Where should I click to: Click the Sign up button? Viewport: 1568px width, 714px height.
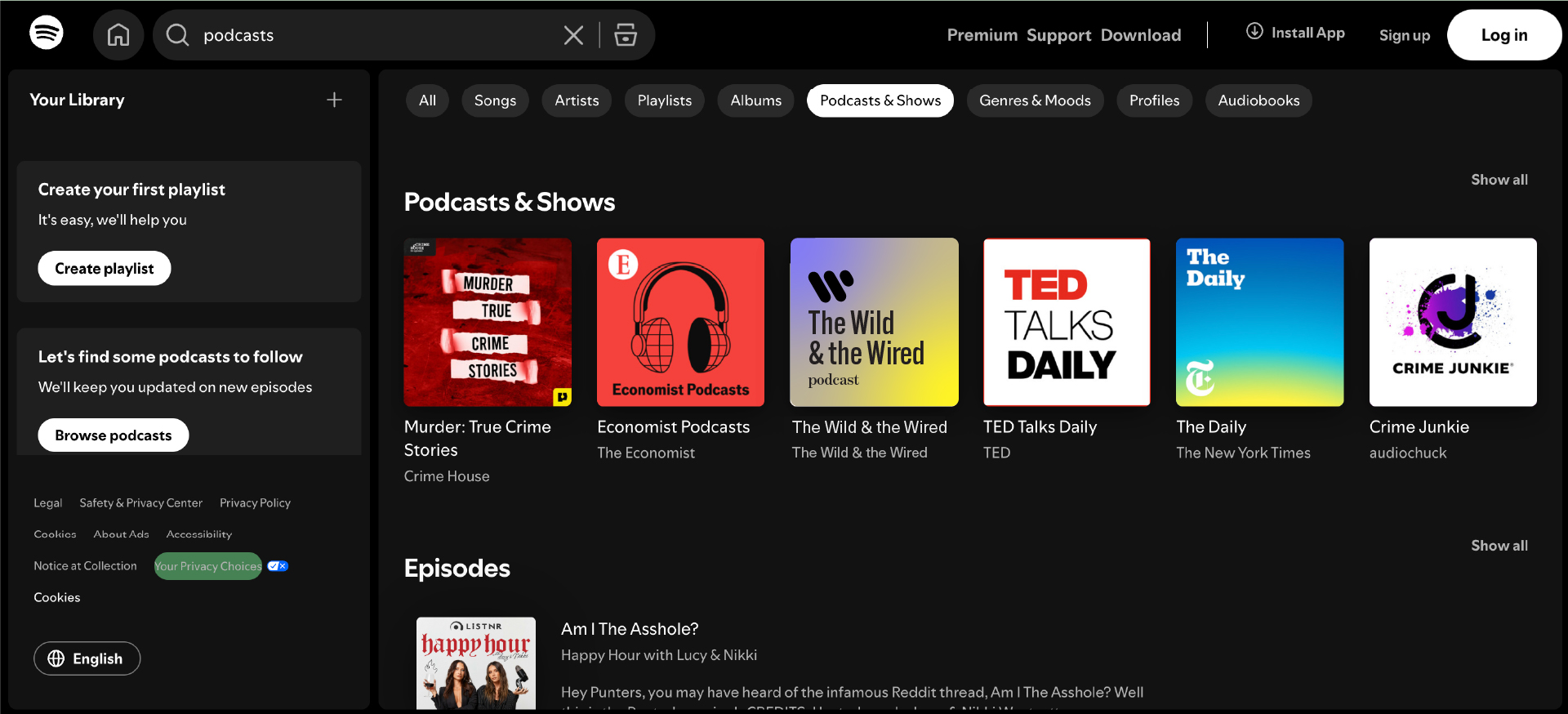1405,35
